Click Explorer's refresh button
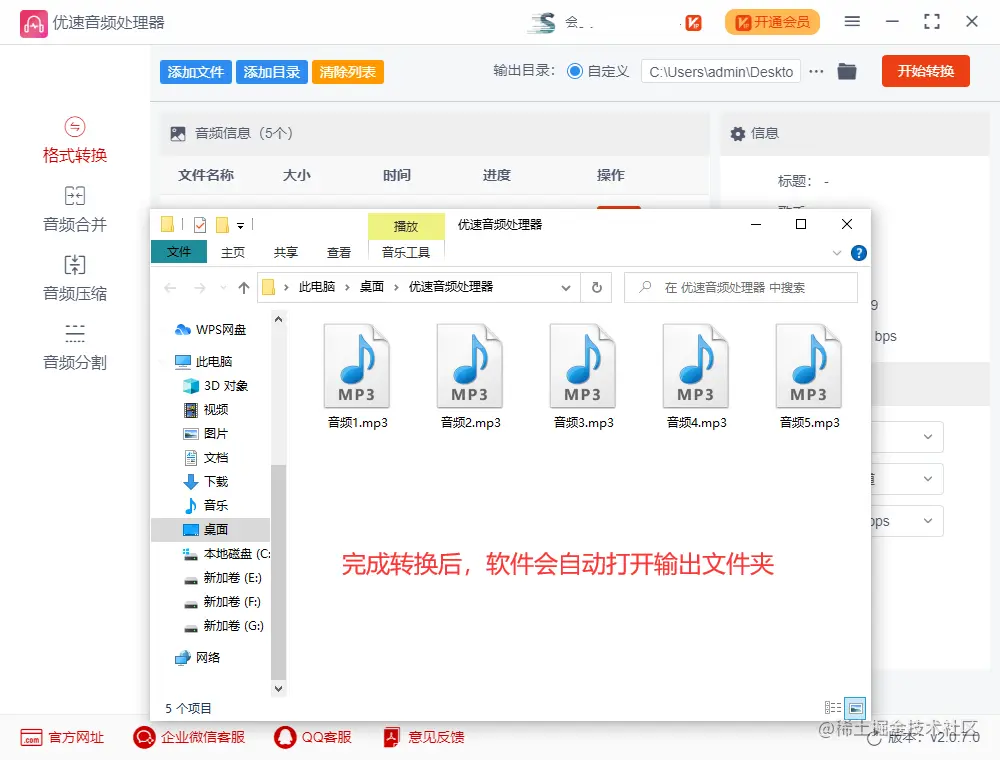This screenshot has height=760, width=1000. coord(596,288)
